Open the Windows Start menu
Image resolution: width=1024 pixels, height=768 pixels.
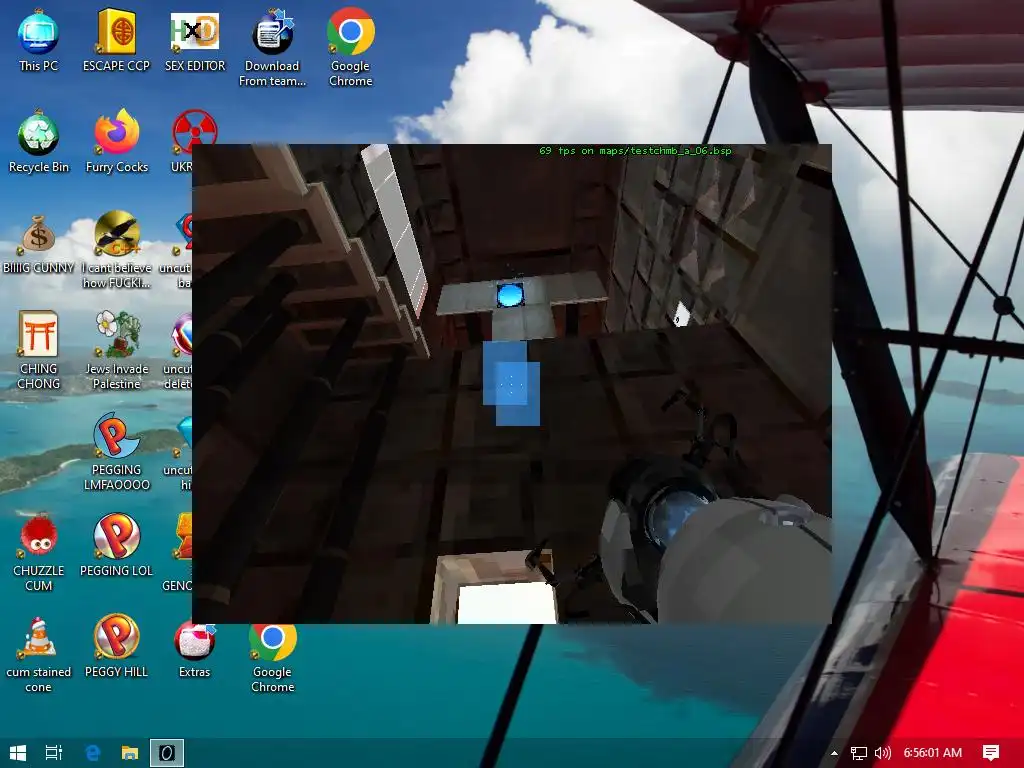tap(18, 753)
